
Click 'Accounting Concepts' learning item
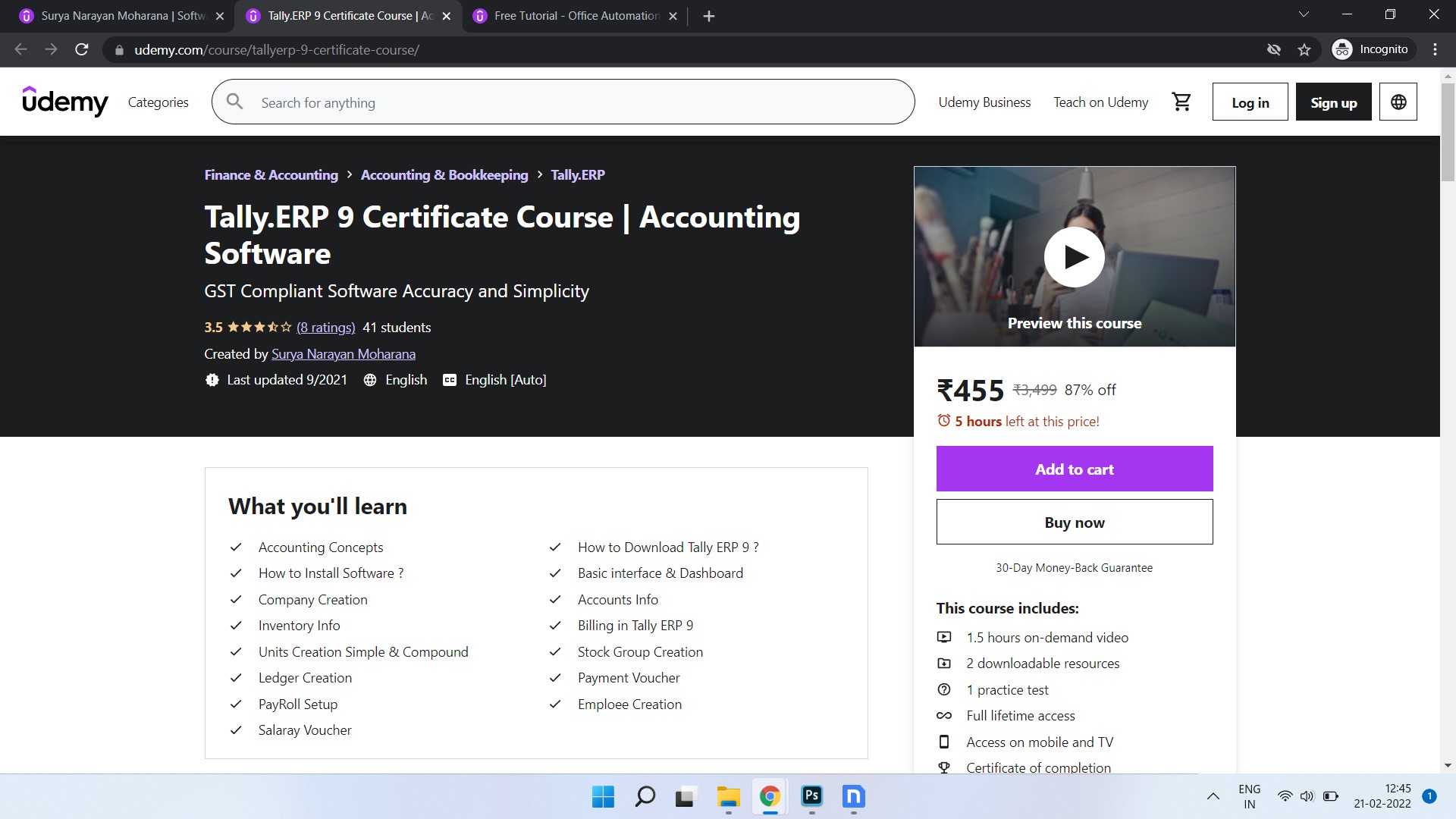click(321, 548)
